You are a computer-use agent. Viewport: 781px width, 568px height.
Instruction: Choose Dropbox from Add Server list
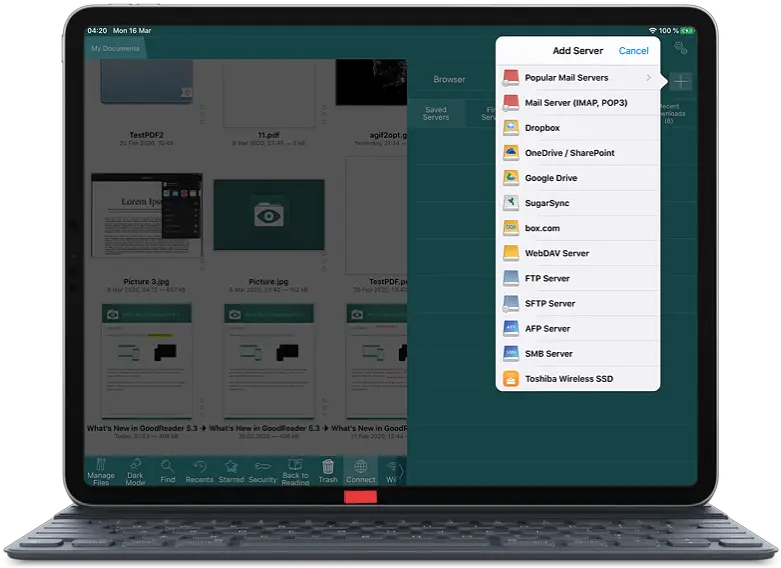pyautogui.click(x=578, y=128)
